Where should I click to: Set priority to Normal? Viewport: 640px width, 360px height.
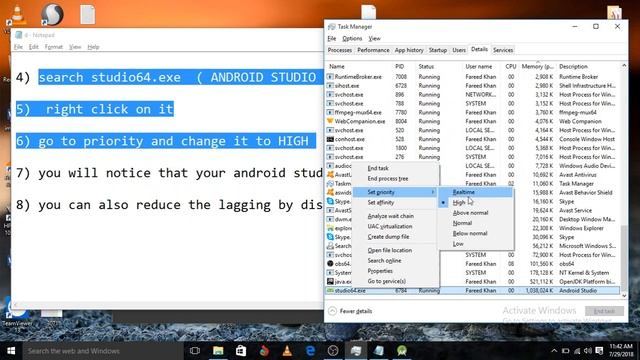(462, 223)
